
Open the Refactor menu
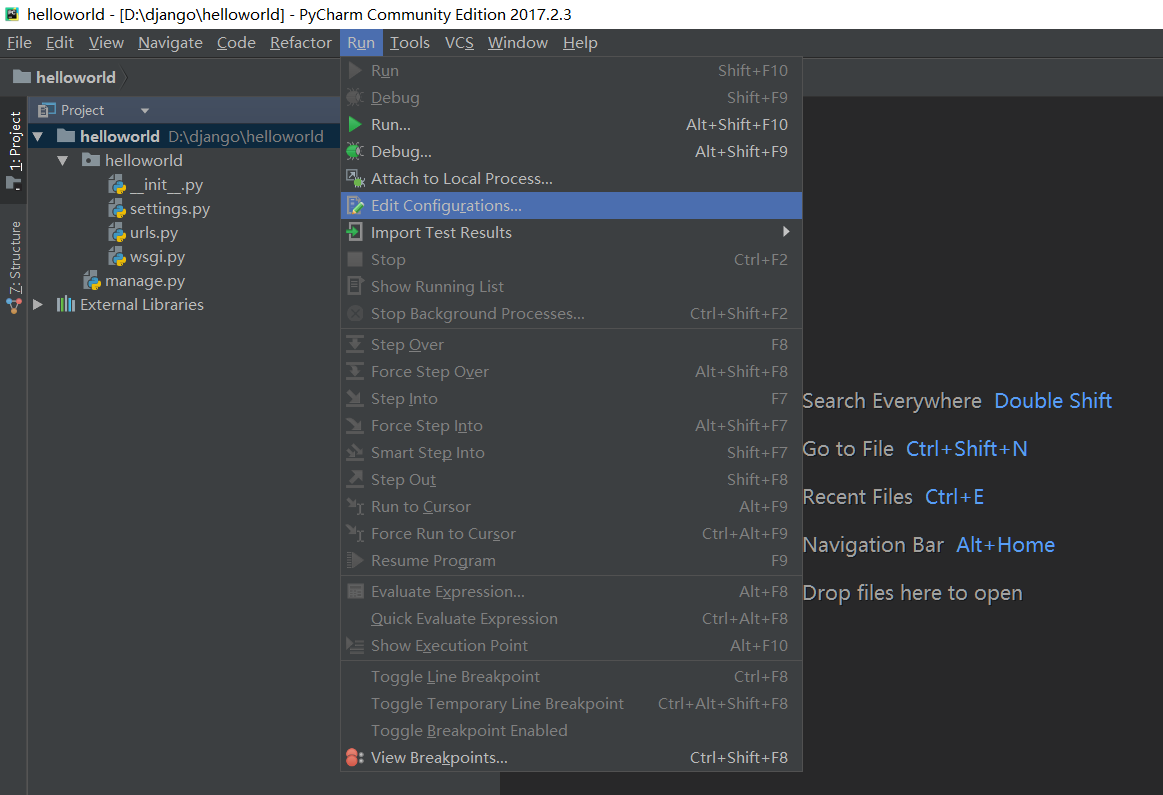click(300, 43)
